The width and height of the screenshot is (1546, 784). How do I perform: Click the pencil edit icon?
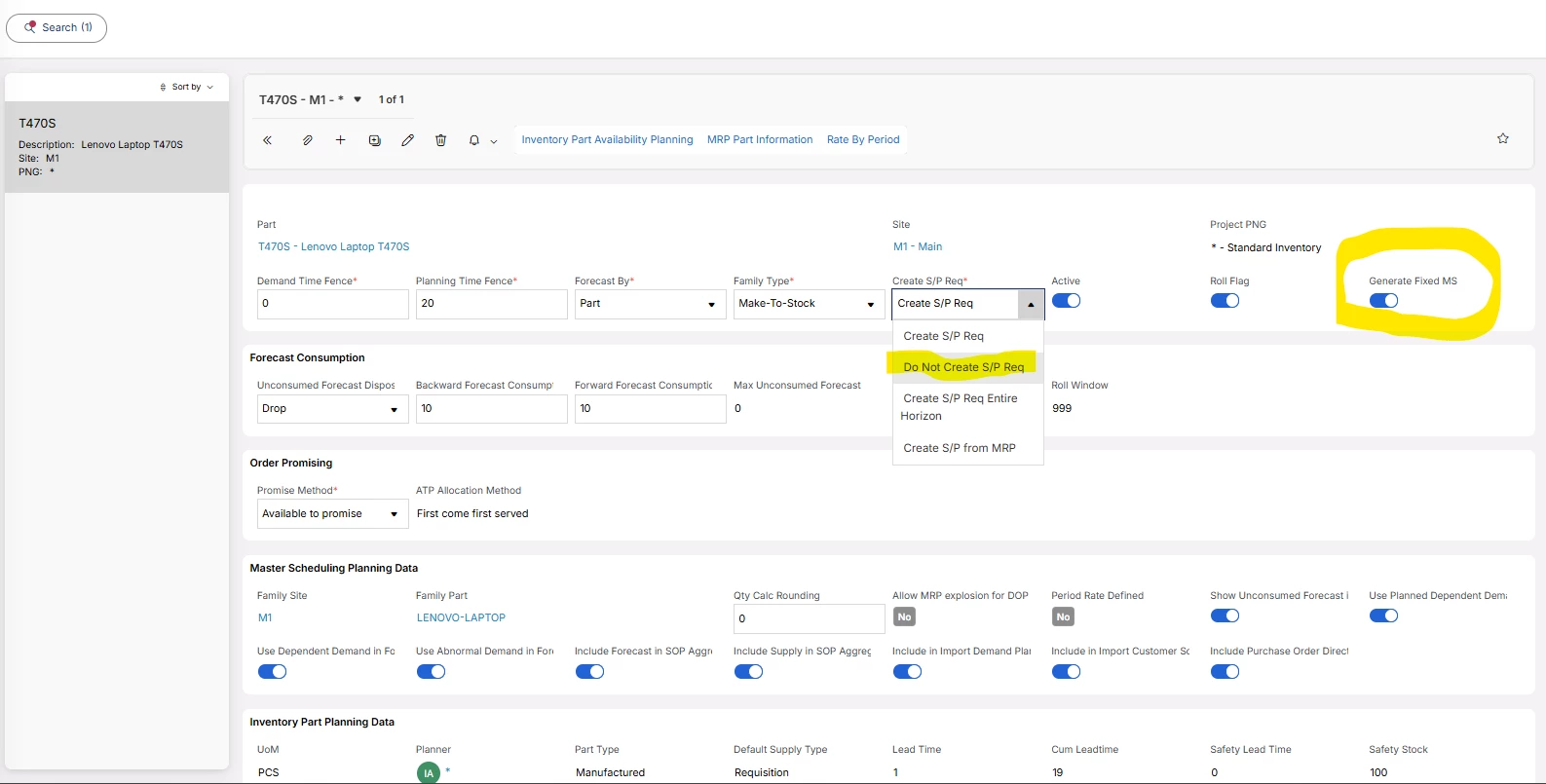[407, 140]
